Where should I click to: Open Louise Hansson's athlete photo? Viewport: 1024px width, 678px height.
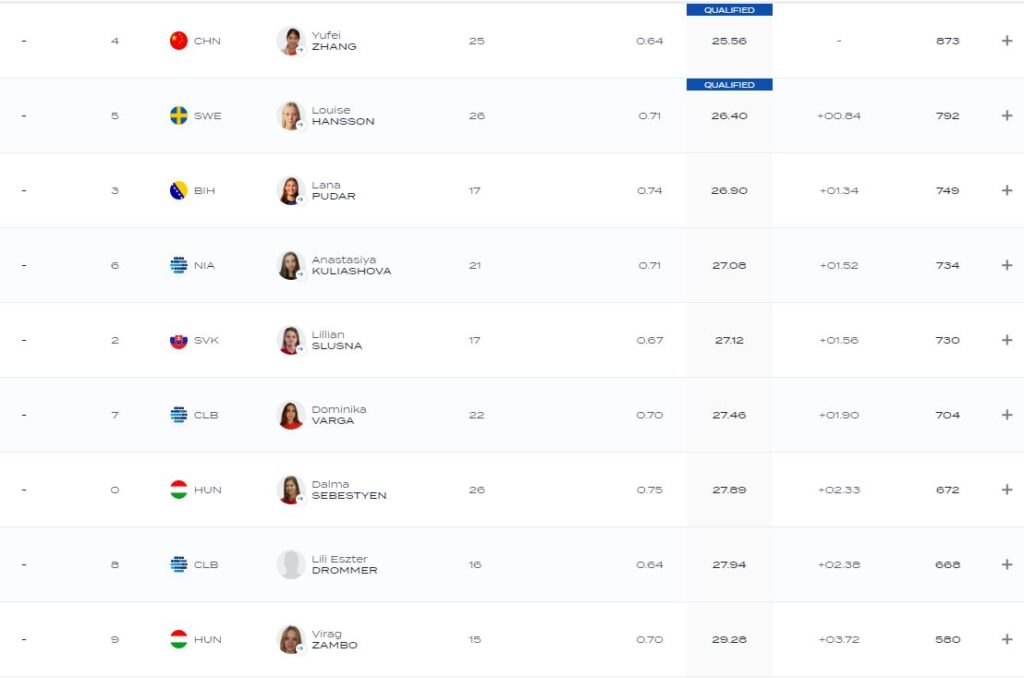[x=290, y=115]
